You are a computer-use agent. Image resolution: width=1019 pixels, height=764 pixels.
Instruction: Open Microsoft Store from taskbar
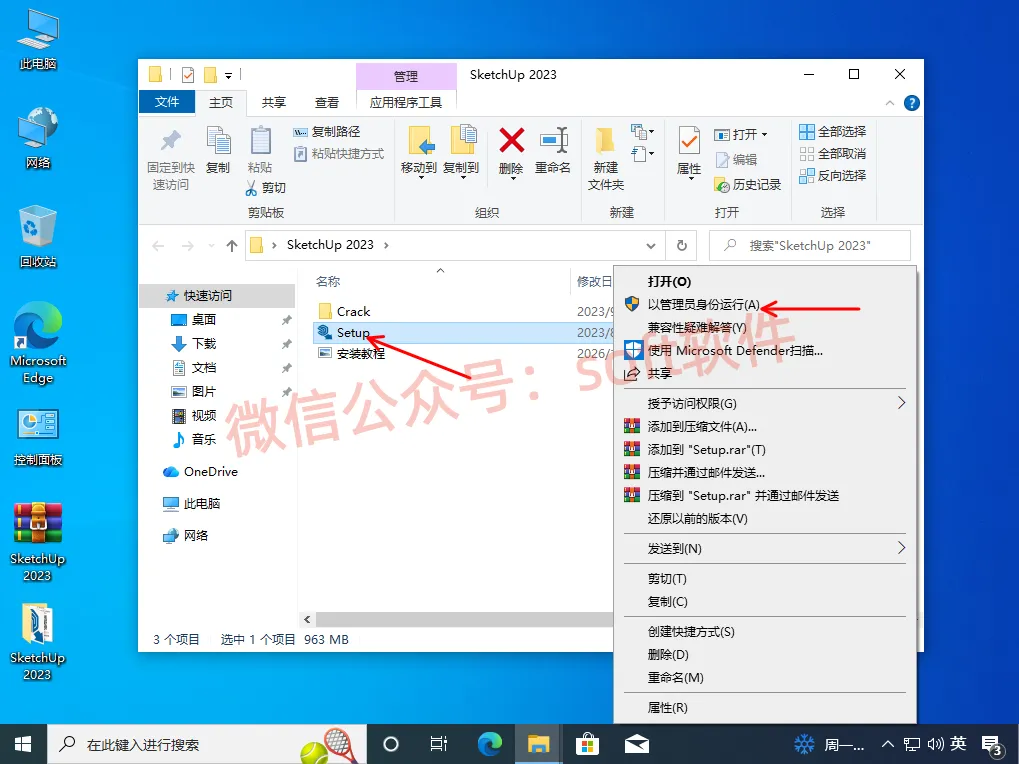pyautogui.click(x=587, y=744)
